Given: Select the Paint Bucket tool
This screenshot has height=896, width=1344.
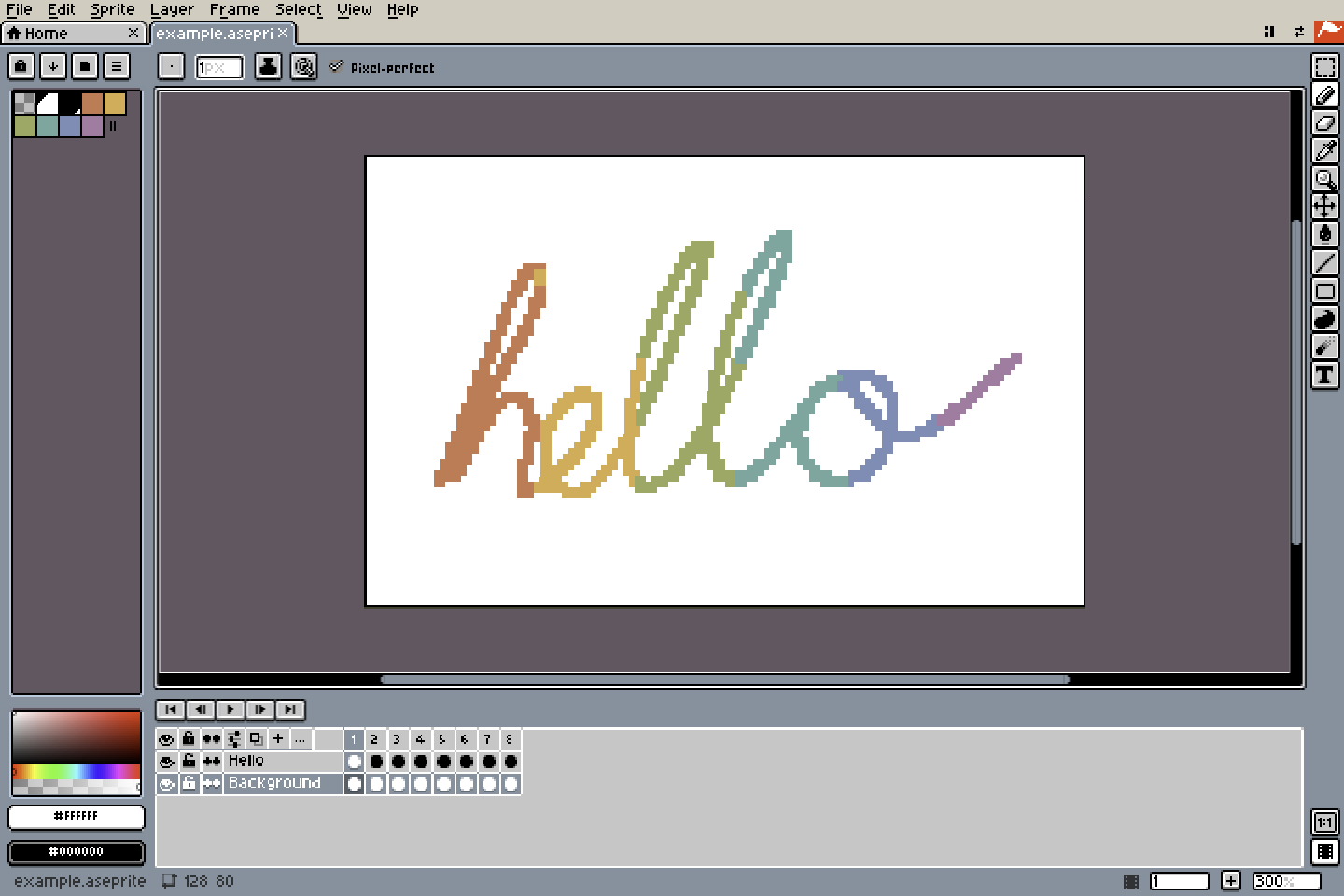Looking at the screenshot, I should click(x=1324, y=234).
